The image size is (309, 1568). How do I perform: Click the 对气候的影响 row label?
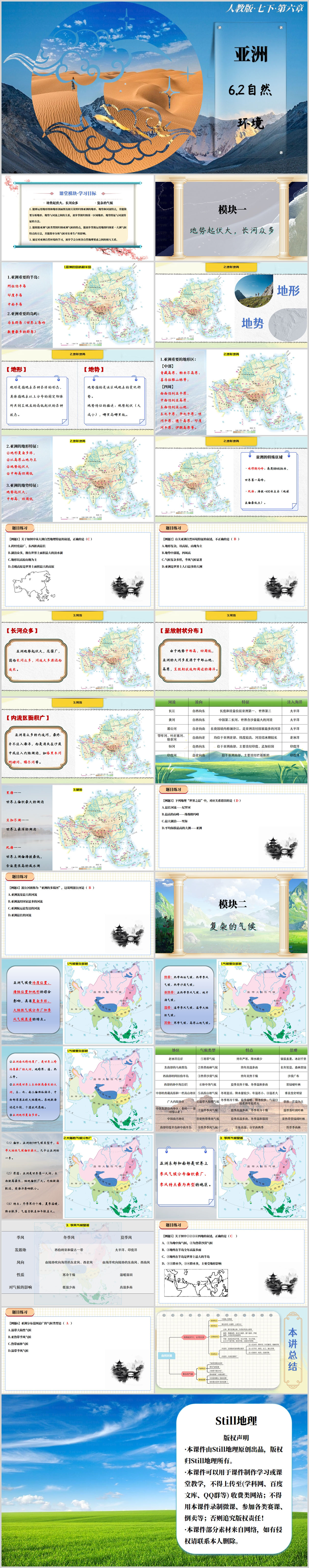(20, 1287)
